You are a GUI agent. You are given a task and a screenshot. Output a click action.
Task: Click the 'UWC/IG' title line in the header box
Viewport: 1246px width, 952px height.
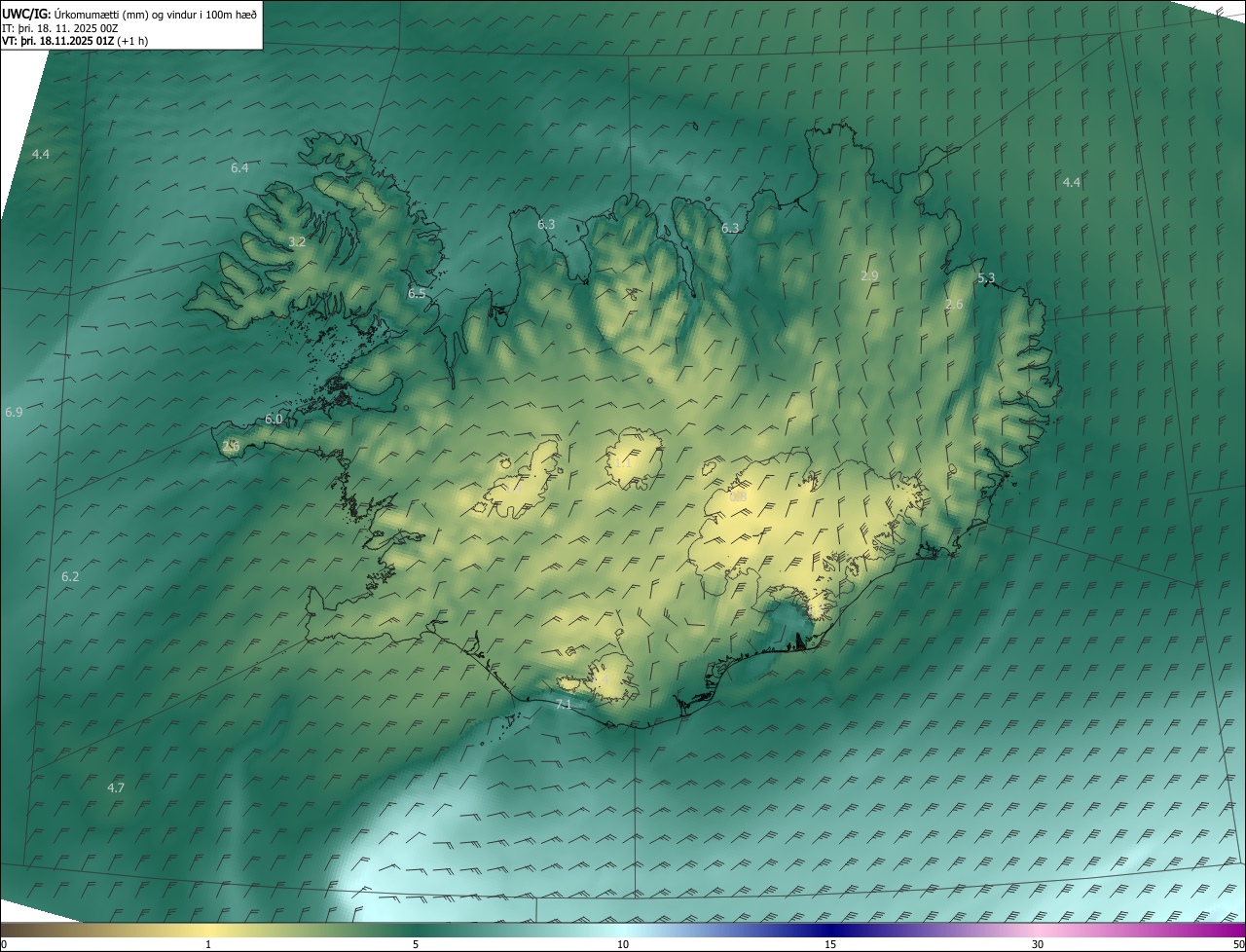(x=129, y=14)
